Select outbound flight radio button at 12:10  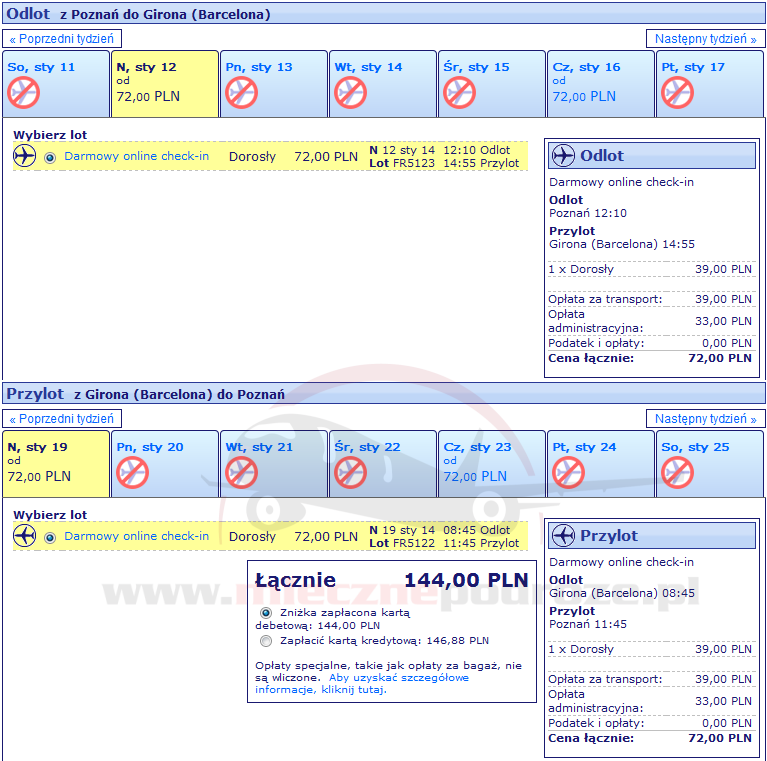pyautogui.click(x=50, y=157)
